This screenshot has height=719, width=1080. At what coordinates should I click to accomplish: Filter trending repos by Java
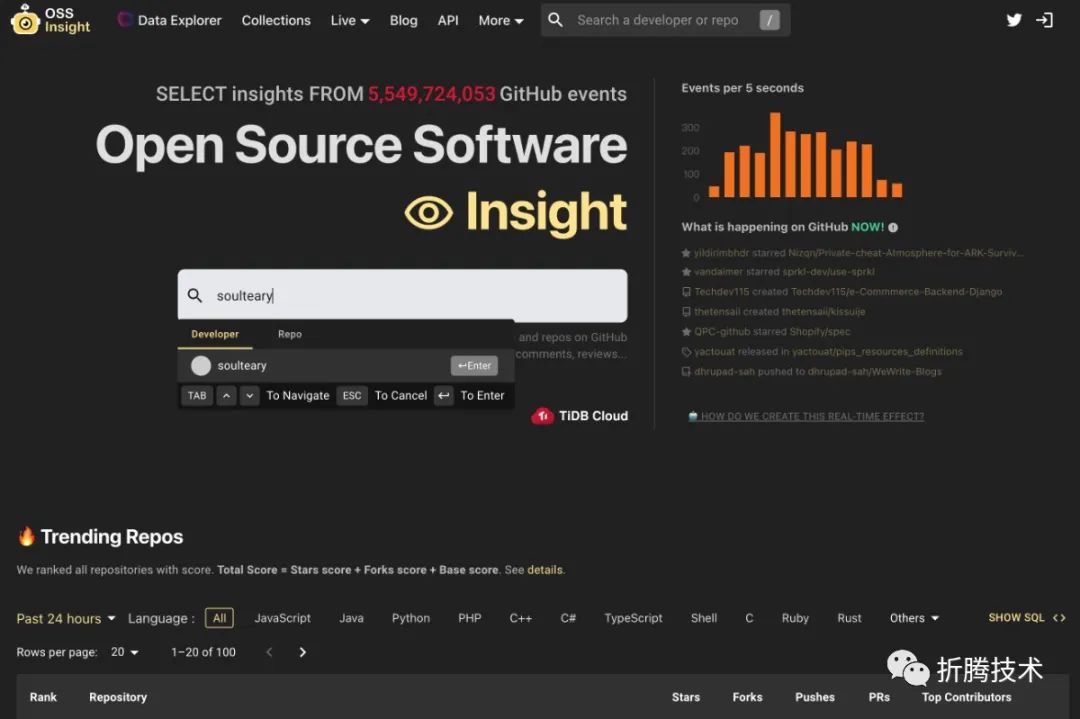click(351, 618)
